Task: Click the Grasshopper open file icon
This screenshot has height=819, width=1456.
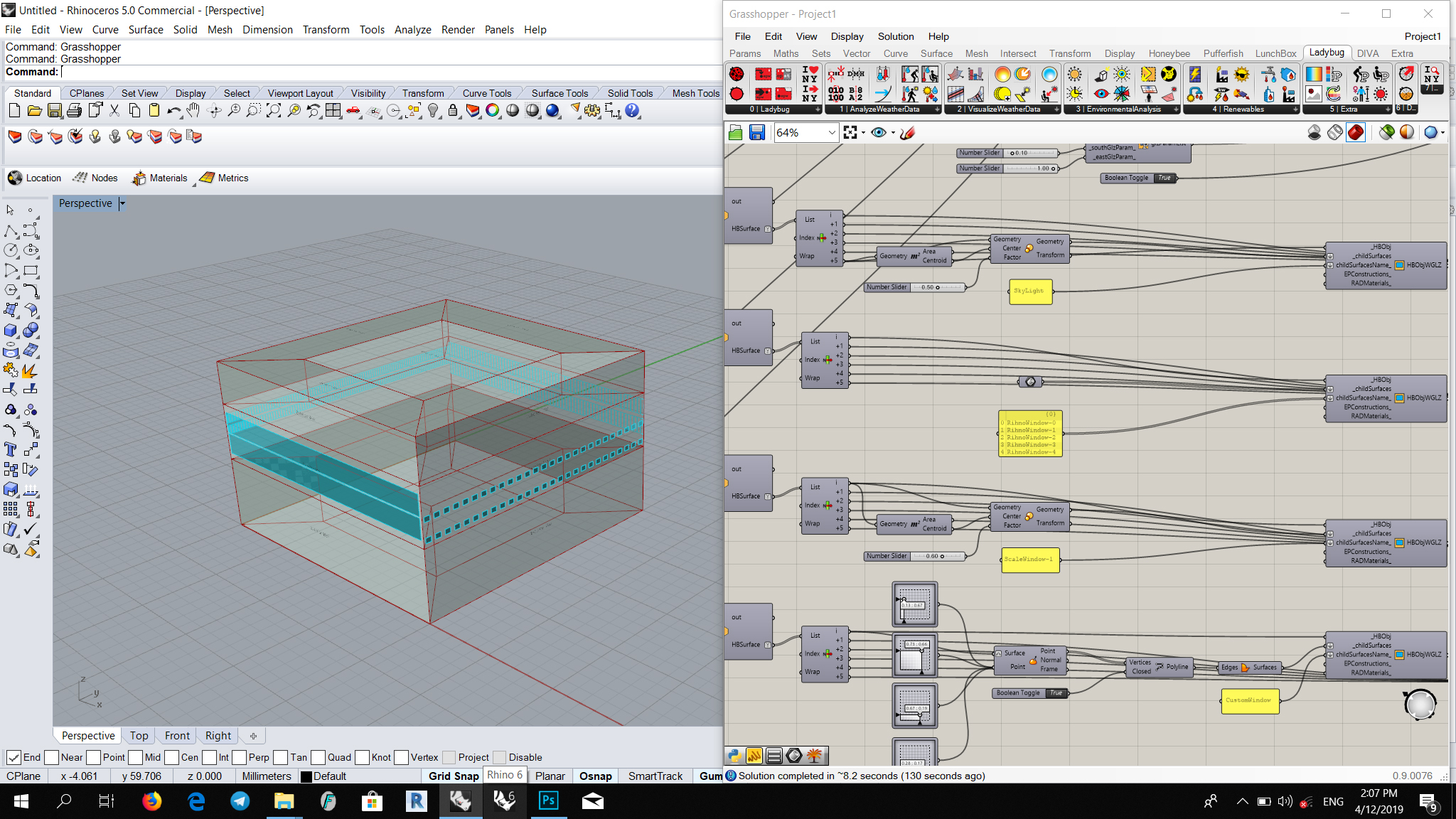Action: [x=736, y=132]
